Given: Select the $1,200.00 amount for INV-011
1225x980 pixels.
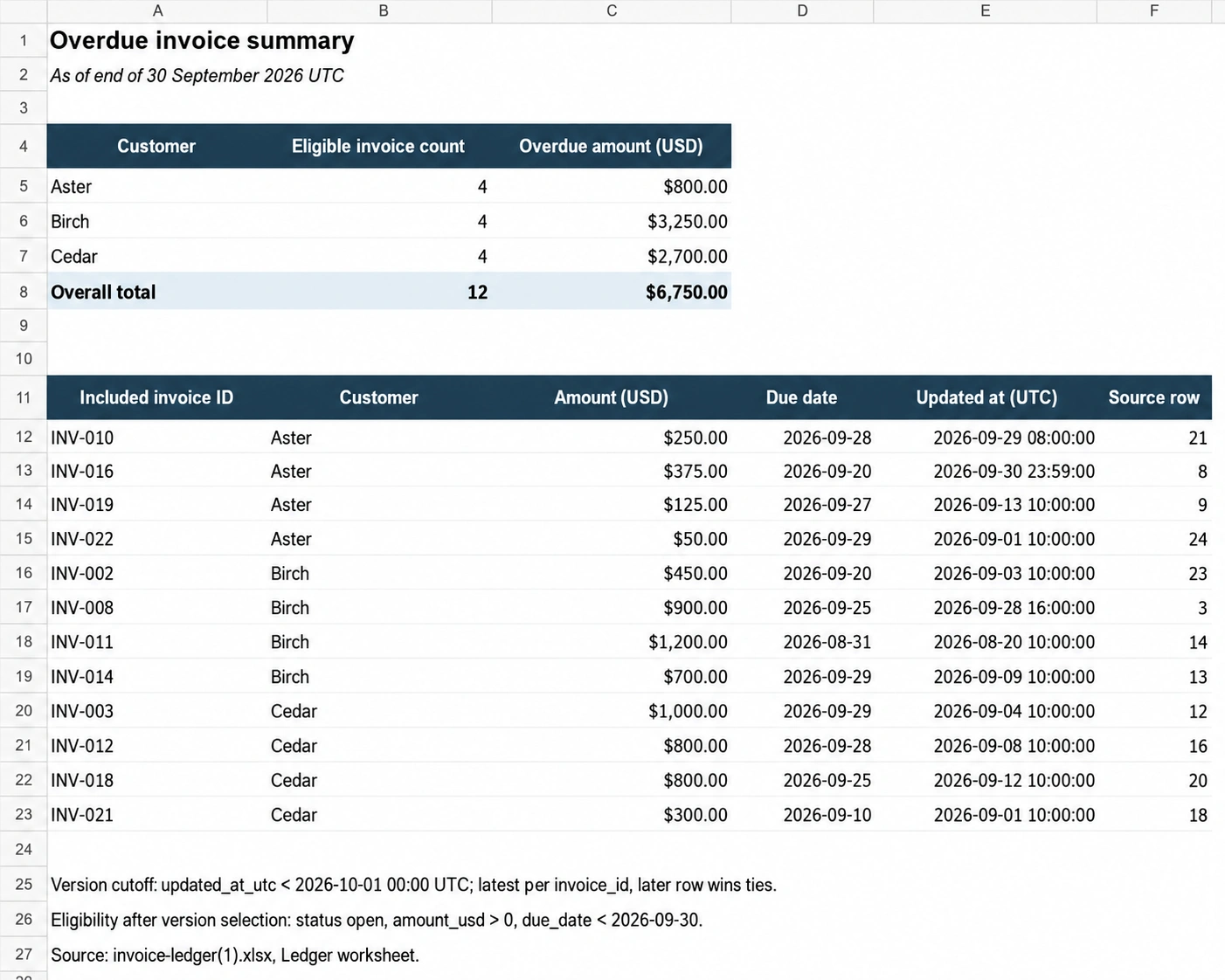Looking at the screenshot, I should [612, 642].
